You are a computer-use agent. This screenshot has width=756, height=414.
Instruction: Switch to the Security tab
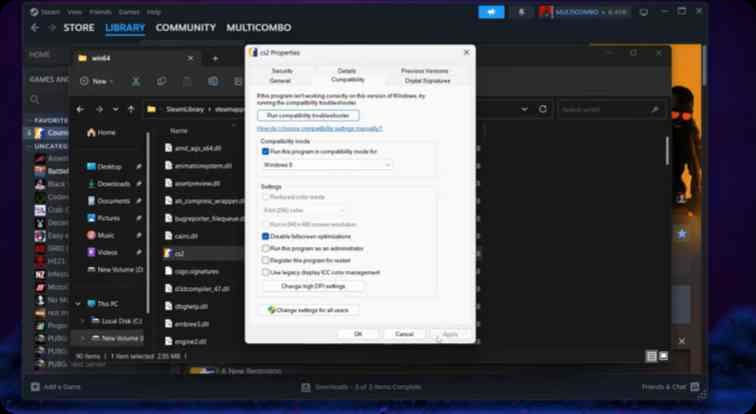pos(282,71)
